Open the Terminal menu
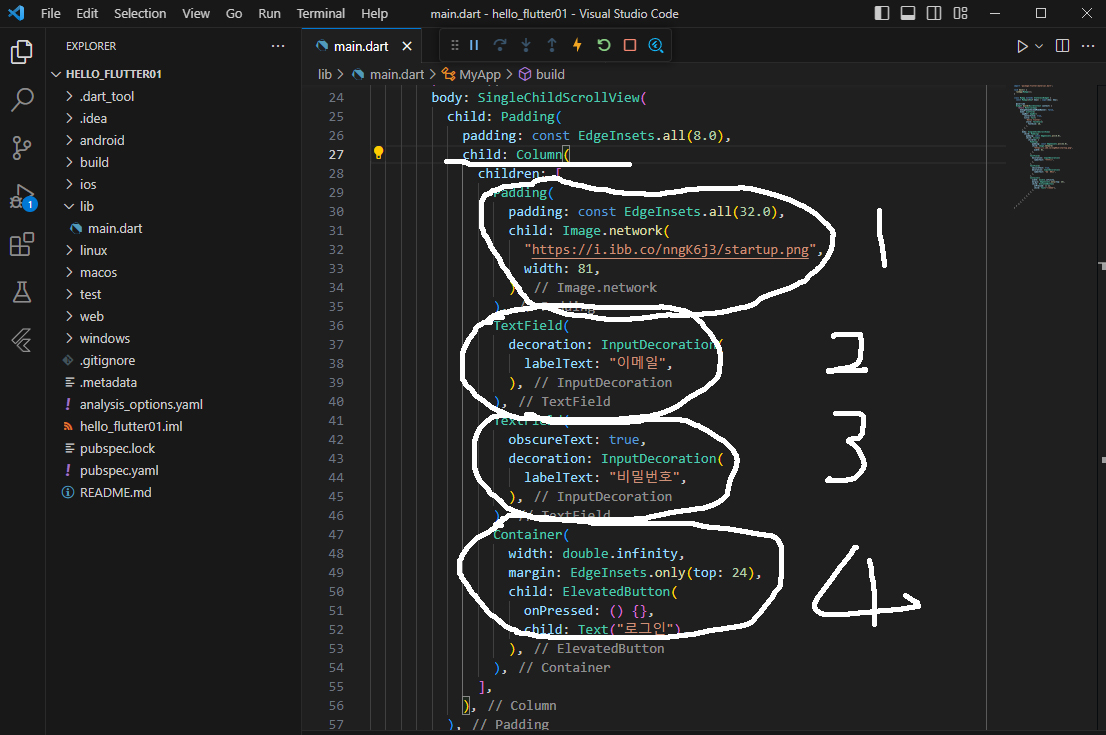This screenshot has height=735, width=1106. pos(320,13)
